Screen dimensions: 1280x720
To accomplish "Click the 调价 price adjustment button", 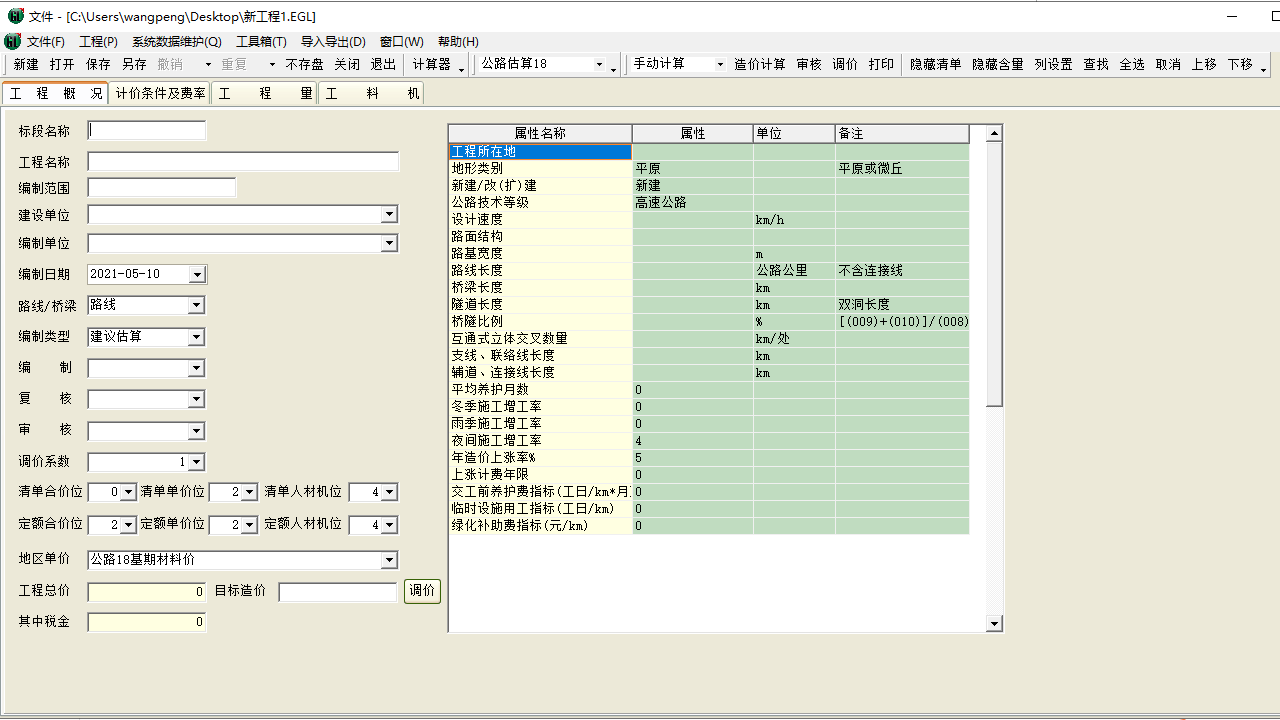I will [x=421, y=591].
